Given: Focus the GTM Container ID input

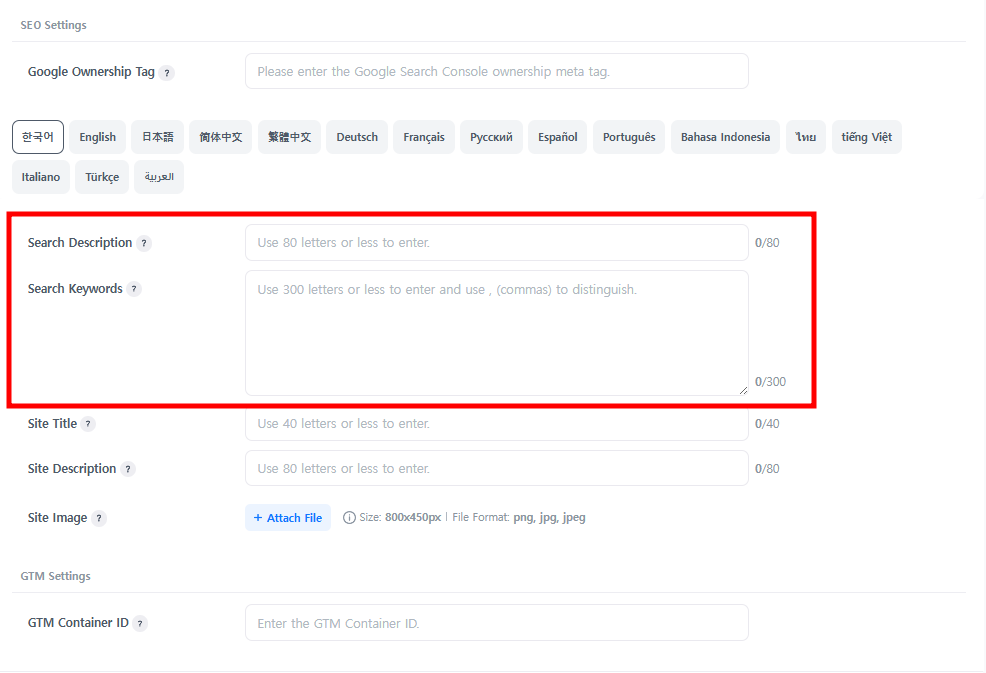Looking at the screenshot, I should click(496, 623).
